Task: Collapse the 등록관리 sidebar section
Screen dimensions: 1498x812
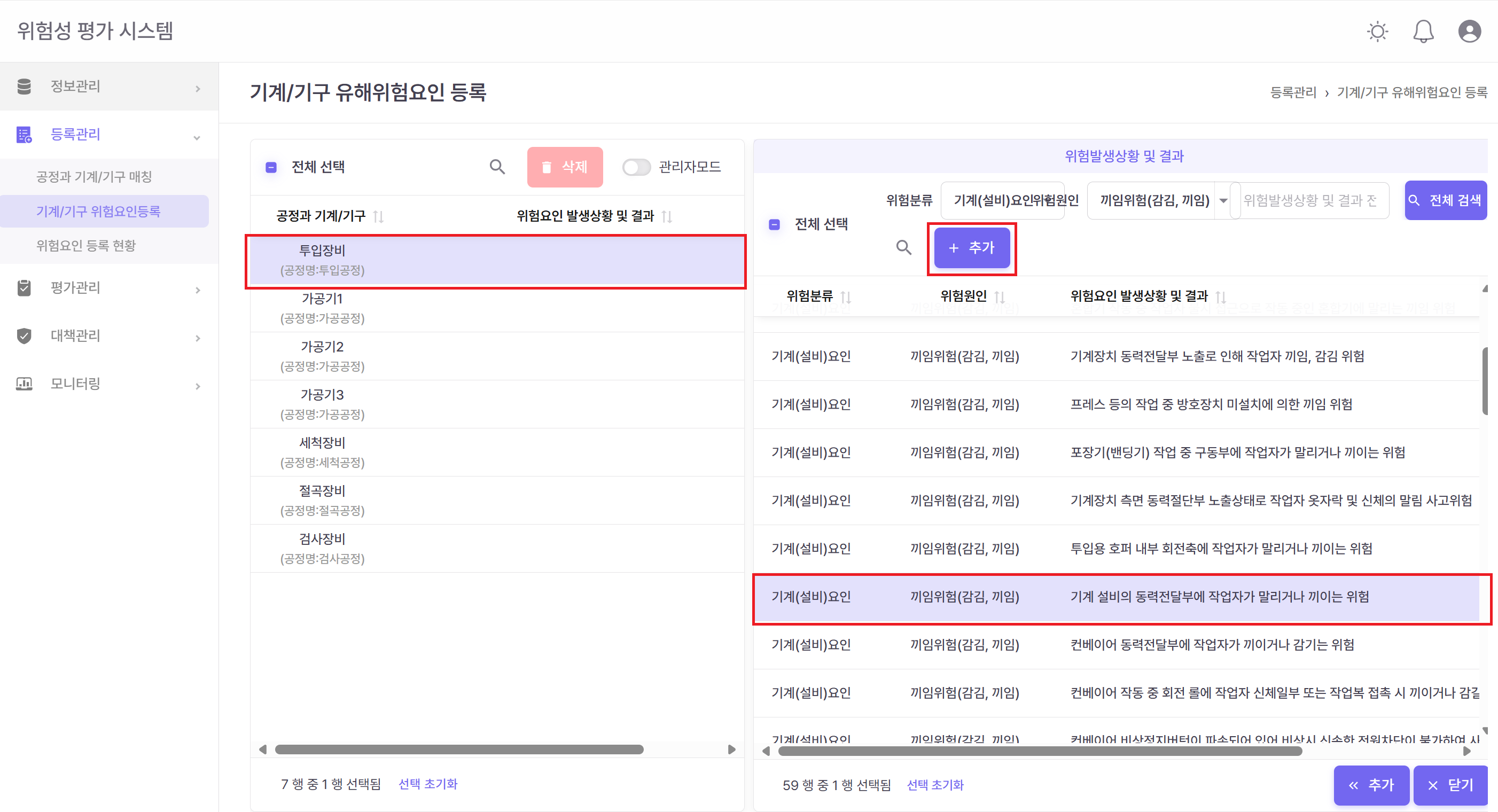Action: pos(198,137)
